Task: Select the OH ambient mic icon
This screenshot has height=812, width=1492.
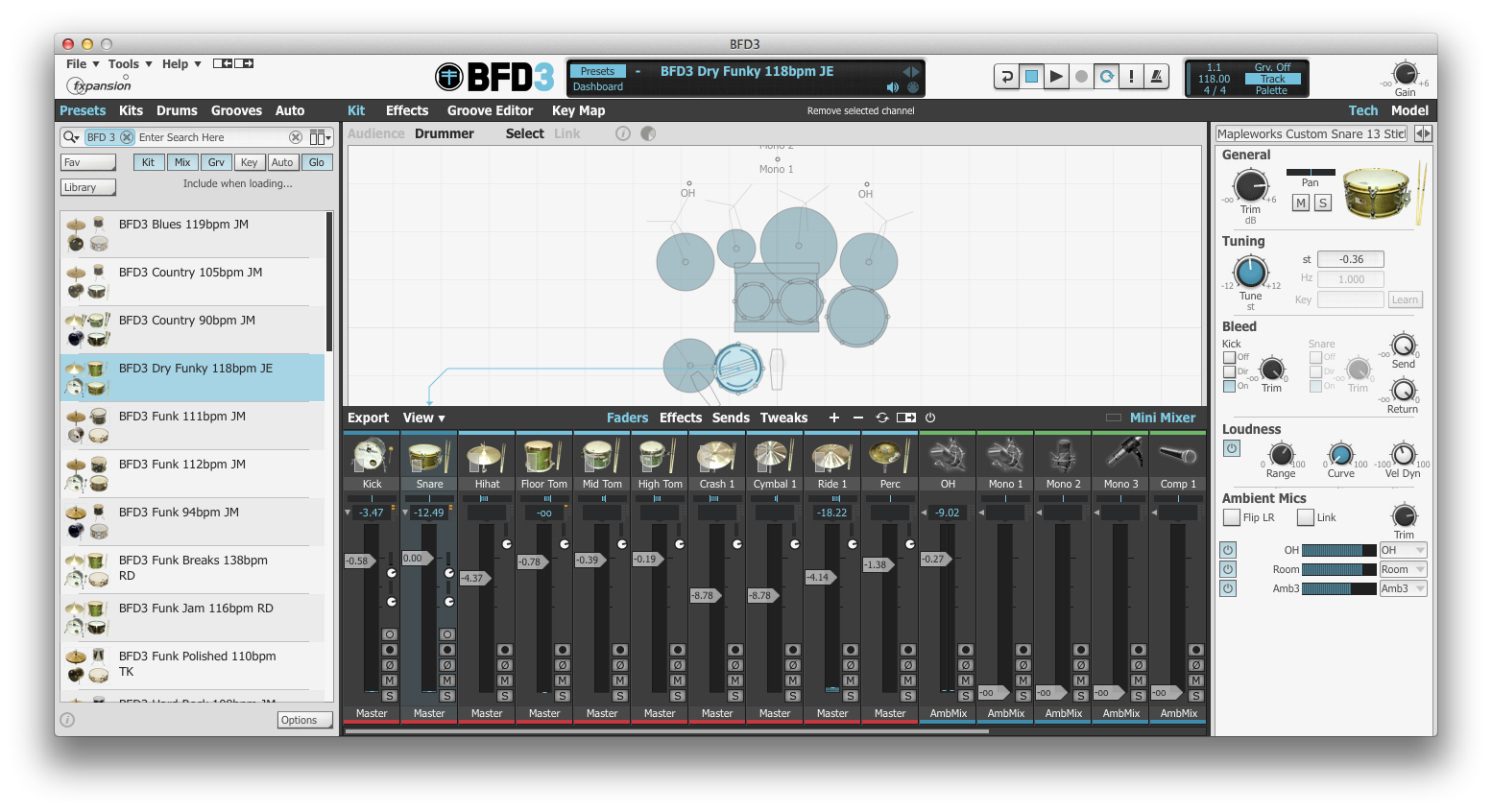Action: (x=948, y=455)
